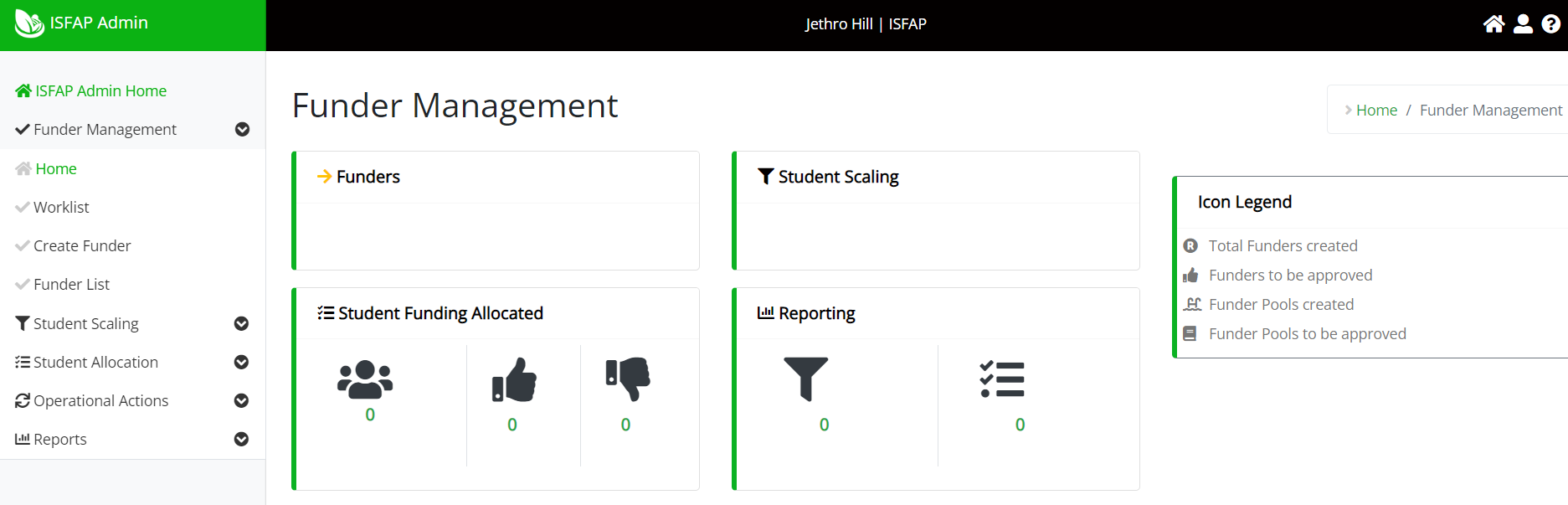Open the user profile icon
The image size is (1568, 505).
click(x=1524, y=24)
